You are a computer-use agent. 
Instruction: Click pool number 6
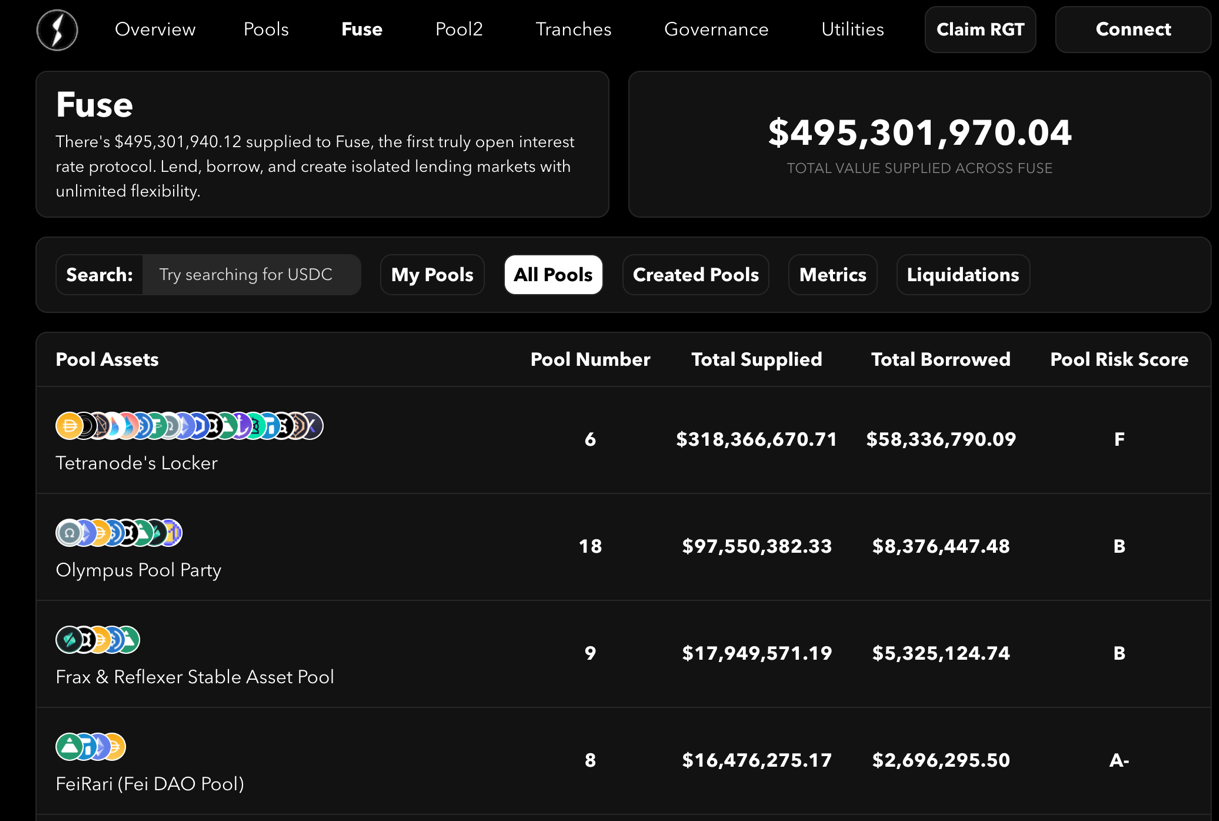coord(590,440)
